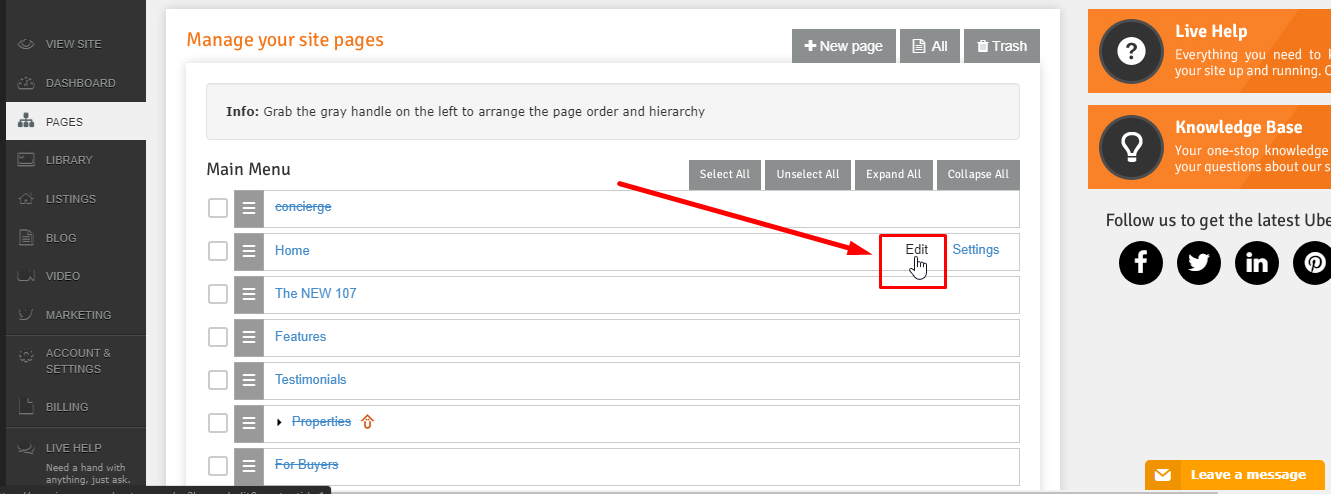
Task: Open the Twitter social icon
Action: (1198, 263)
